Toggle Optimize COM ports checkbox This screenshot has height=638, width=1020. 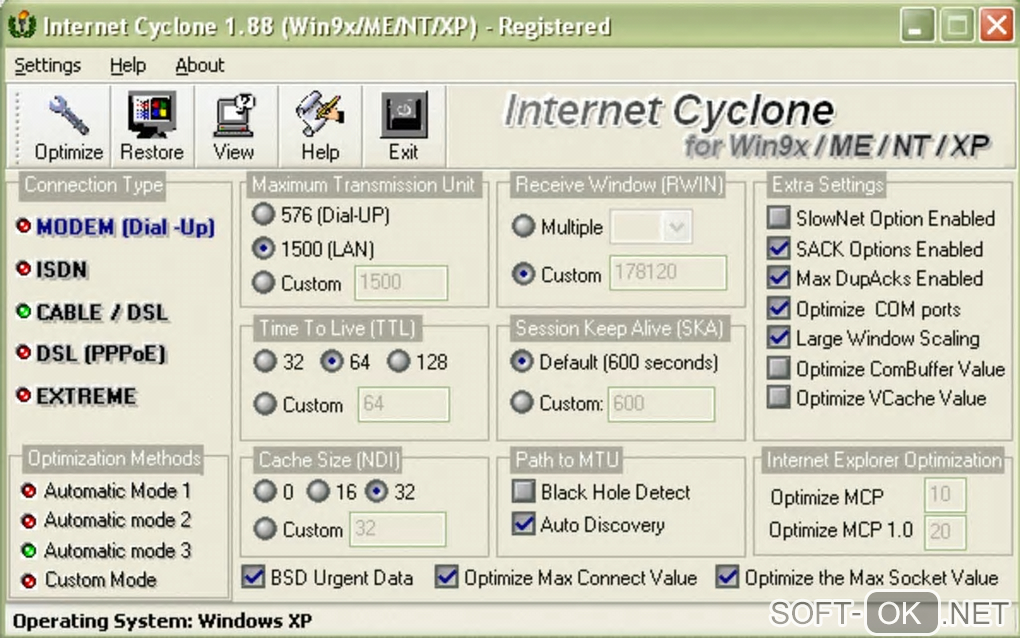pos(779,308)
